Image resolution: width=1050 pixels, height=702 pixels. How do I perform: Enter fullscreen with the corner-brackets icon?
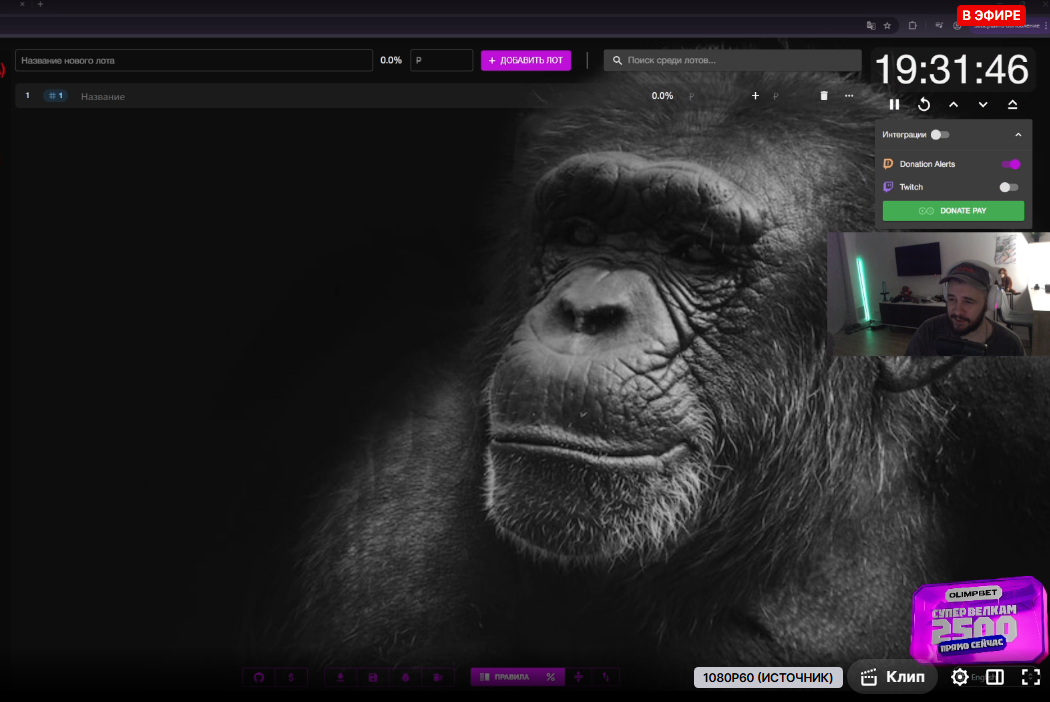[1031, 677]
